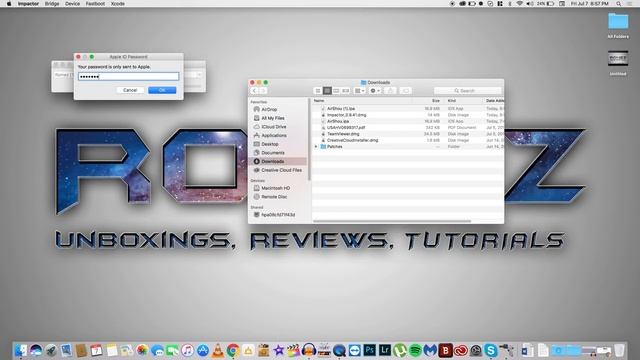Open Messages from the Dock
Viewport: 640px width, 360px height.
[157, 350]
